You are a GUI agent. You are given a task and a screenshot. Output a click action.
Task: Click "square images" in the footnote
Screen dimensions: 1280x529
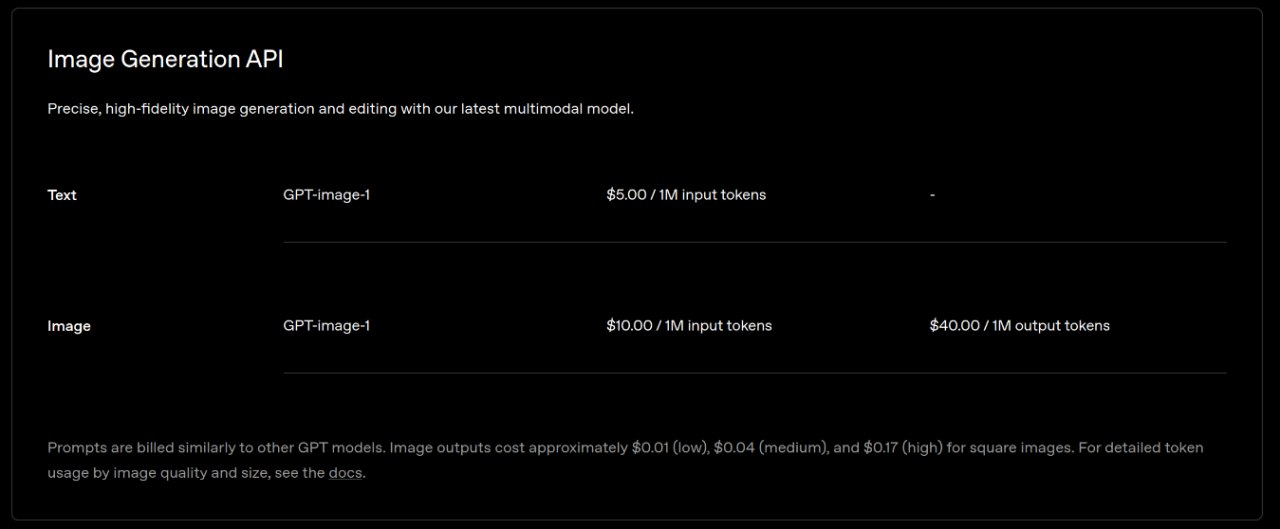[1022, 448]
